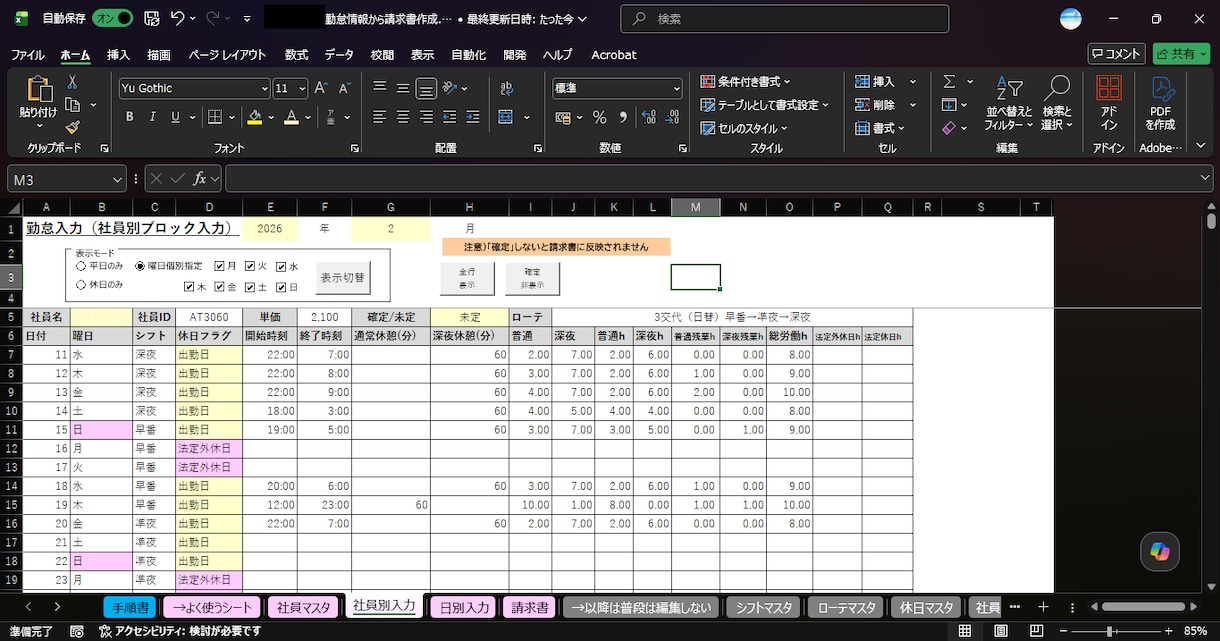Click the Borders grid icon
1220x641 pixels.
(x=214, y=117)
